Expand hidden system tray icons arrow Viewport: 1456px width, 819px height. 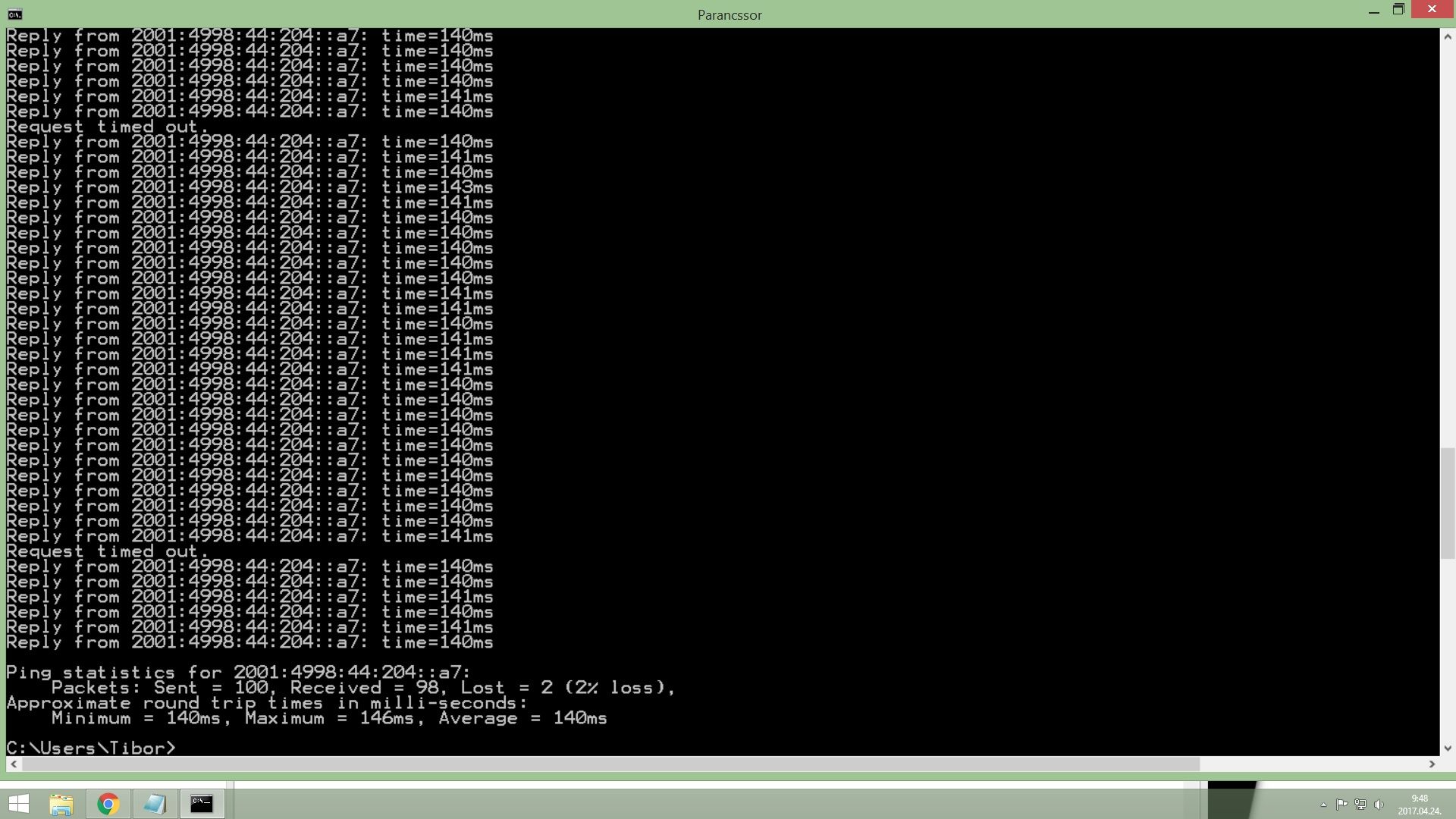point(1323,805)
